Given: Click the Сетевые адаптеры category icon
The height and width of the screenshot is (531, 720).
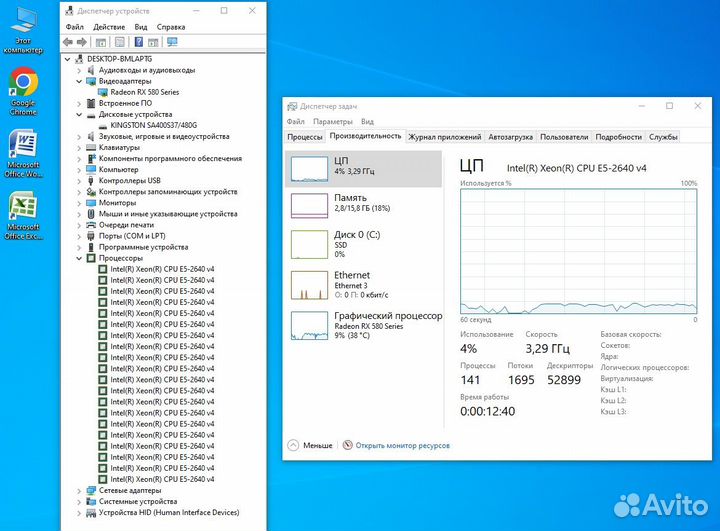Looking at the screenshot, I should pyautogui.click(x=91, y=490).
